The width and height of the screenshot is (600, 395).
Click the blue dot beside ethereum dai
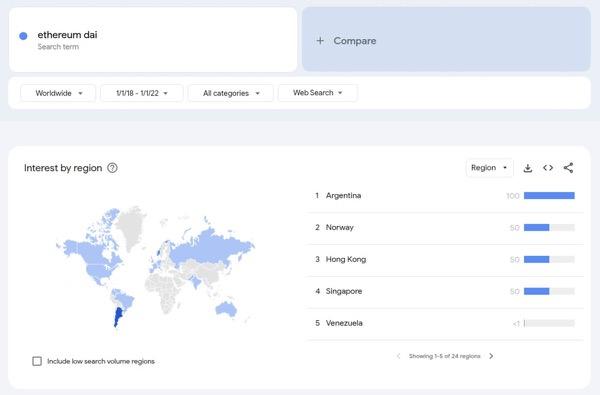tap(23, 36)
